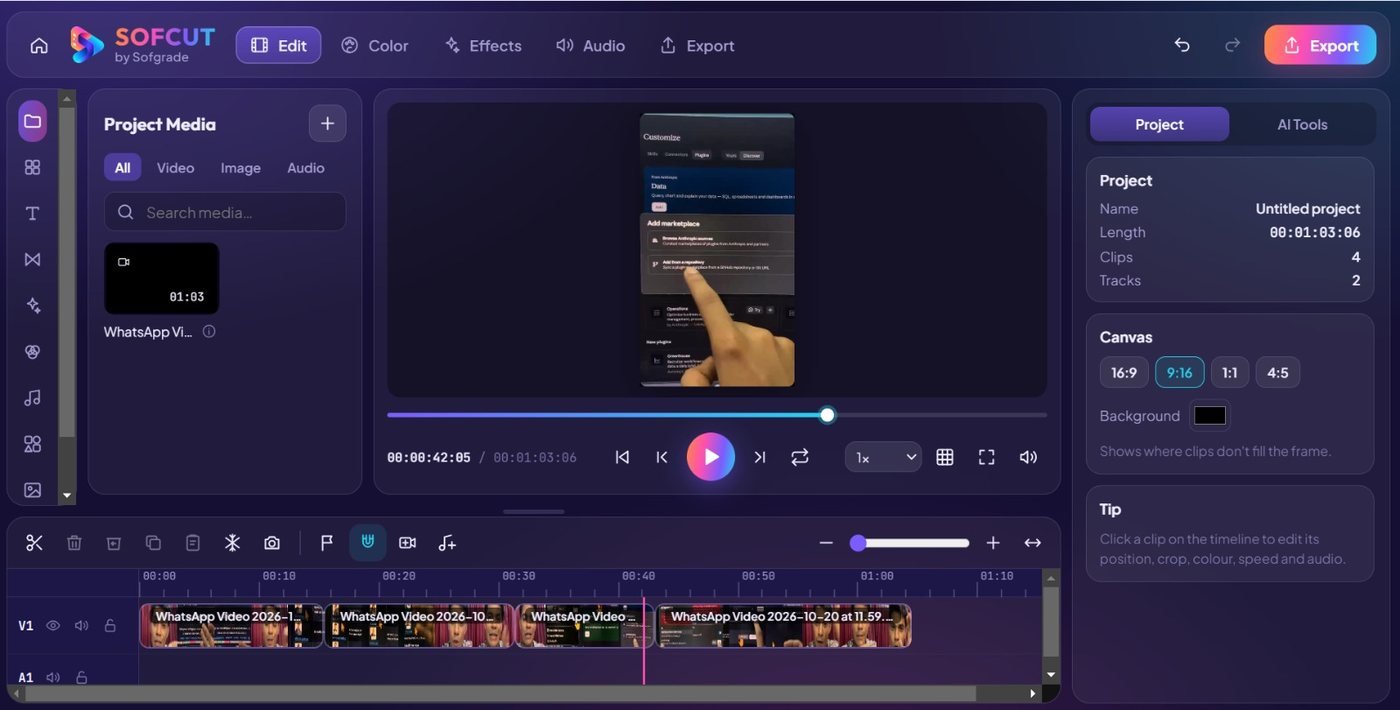Add an audio track music-plus icon
This screenshot has width=1400, height=710.
coord(447,542)
